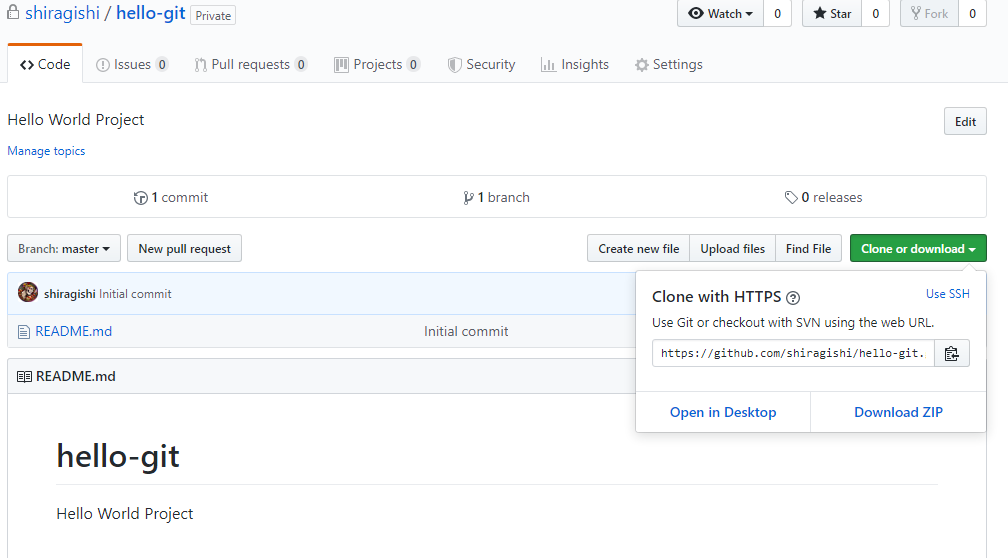The image size is (1008, 558).
Task: Open the Watch dropdown
Action: (x=720, y=14)
